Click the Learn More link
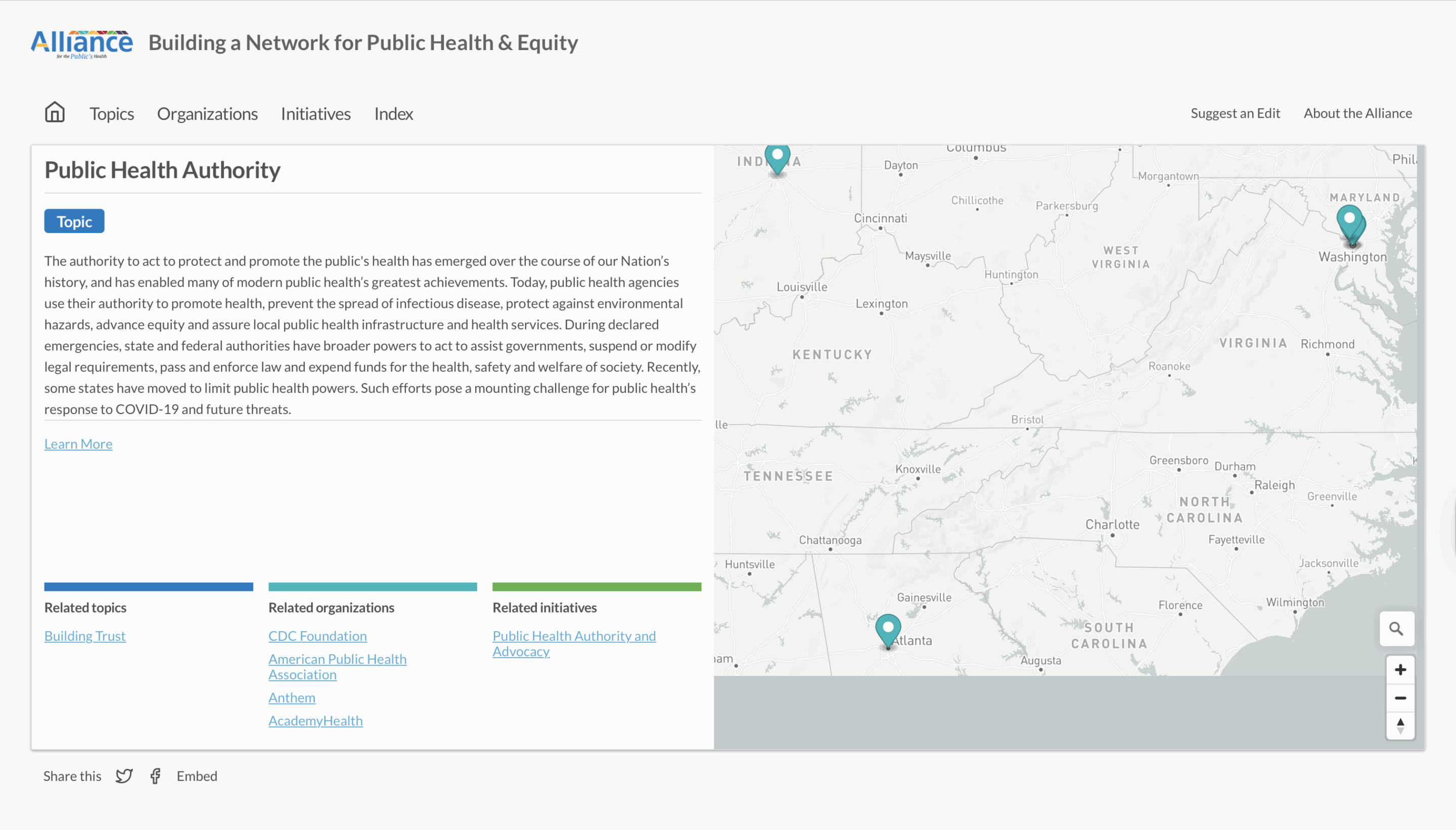The height and width of the screenshot is (830, 1456). tap(78, 443)
